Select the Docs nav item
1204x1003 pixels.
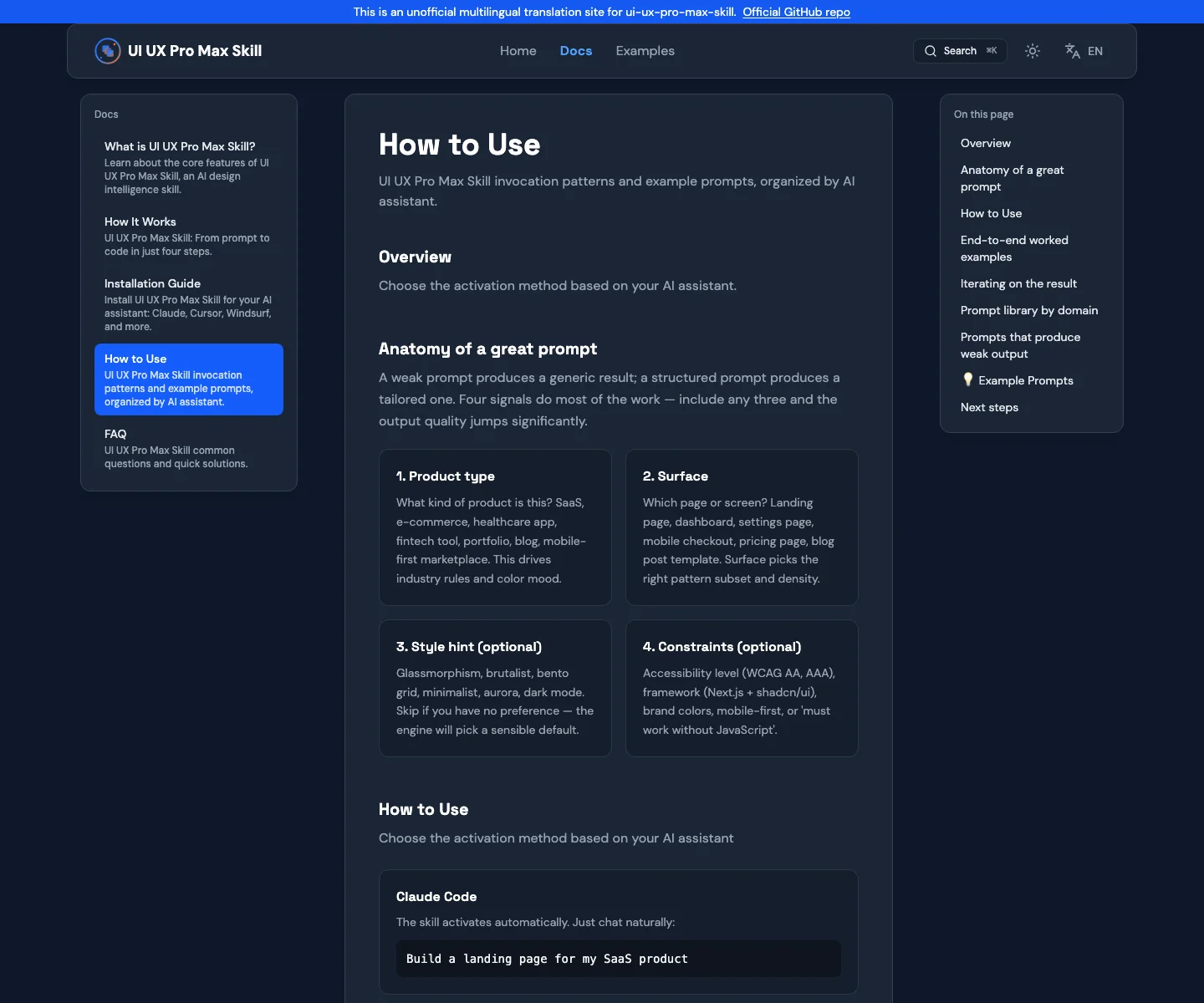point(576,51)
